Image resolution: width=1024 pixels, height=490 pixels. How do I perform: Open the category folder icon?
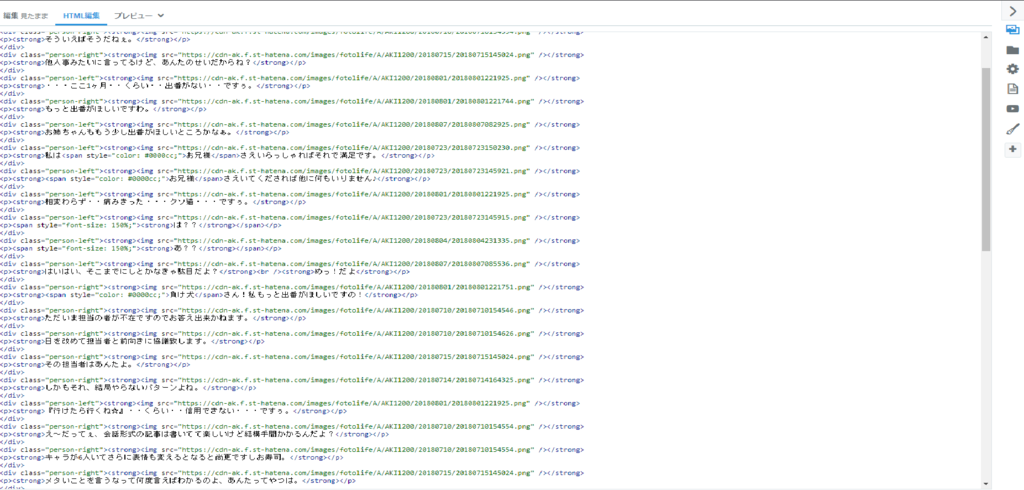coord(1012,50)
